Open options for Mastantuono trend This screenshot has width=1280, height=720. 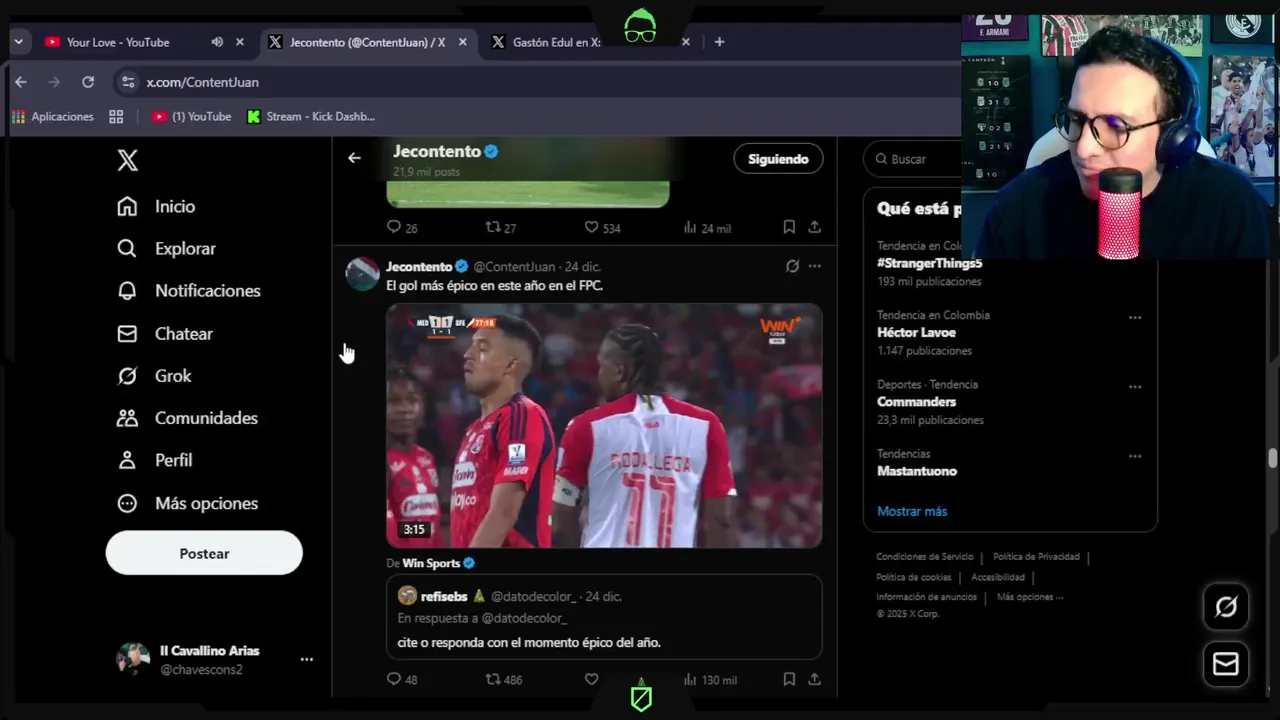[1135, 456]
